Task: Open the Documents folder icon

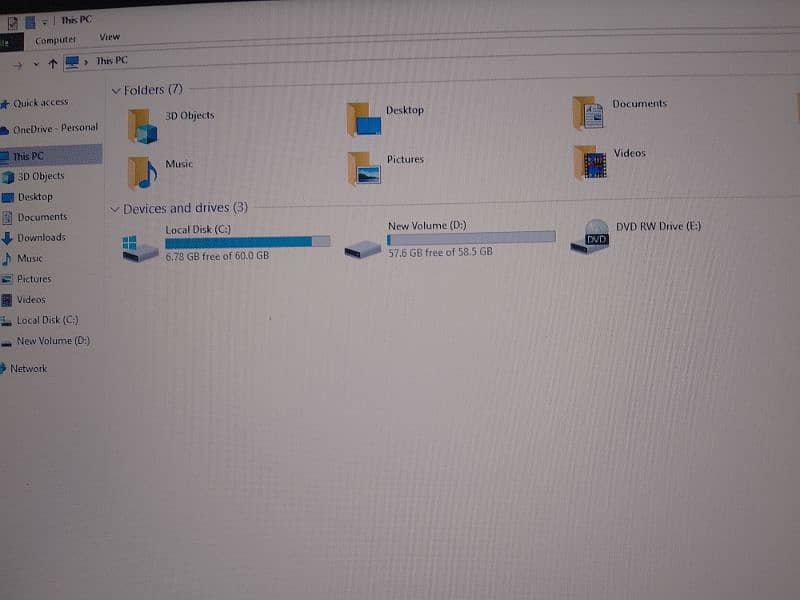Action: click(588, 113)
